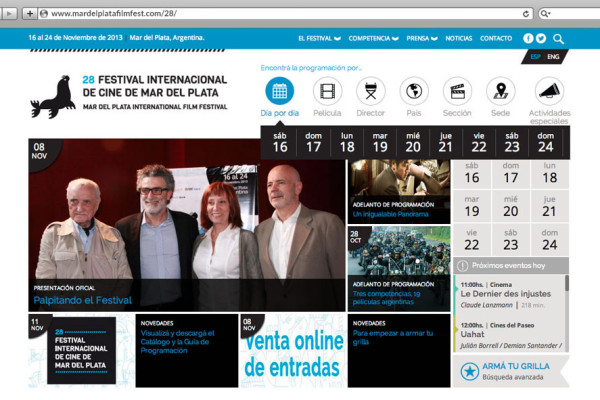Select sáb 16 in the dark date bar
600x400 pixels.
280,142
